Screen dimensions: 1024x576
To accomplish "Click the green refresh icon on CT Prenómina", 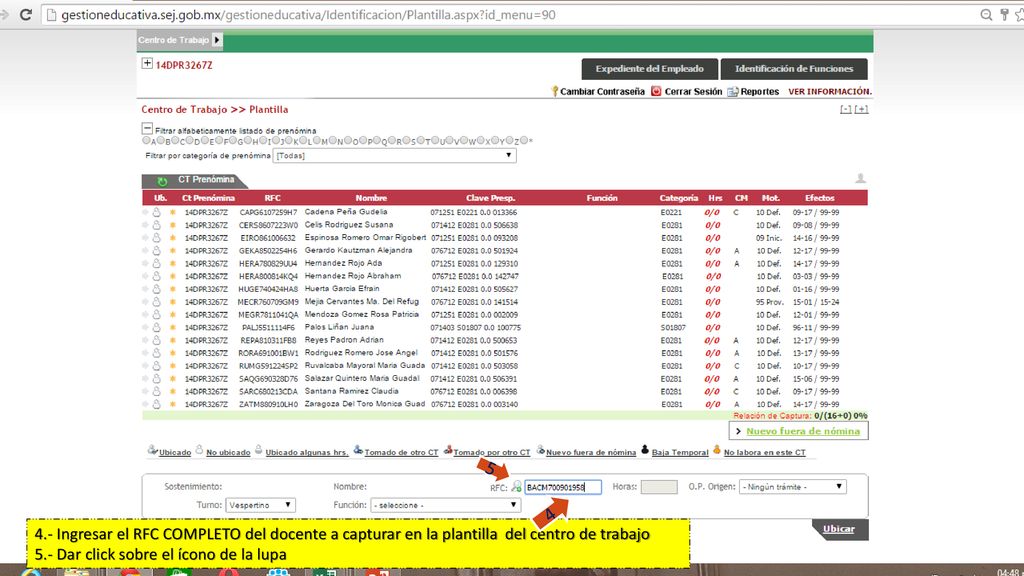I will [162, 181].
